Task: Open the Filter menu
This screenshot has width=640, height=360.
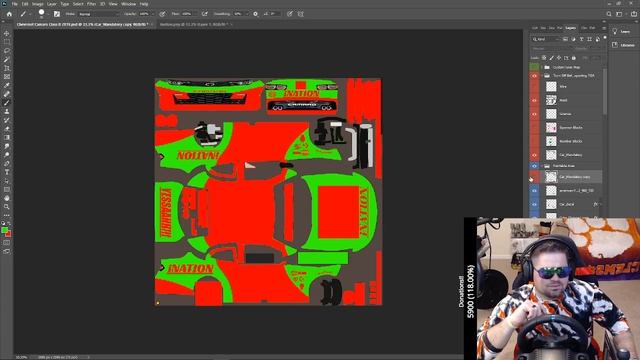Action: pyautogui.click(x=91, y=4)
